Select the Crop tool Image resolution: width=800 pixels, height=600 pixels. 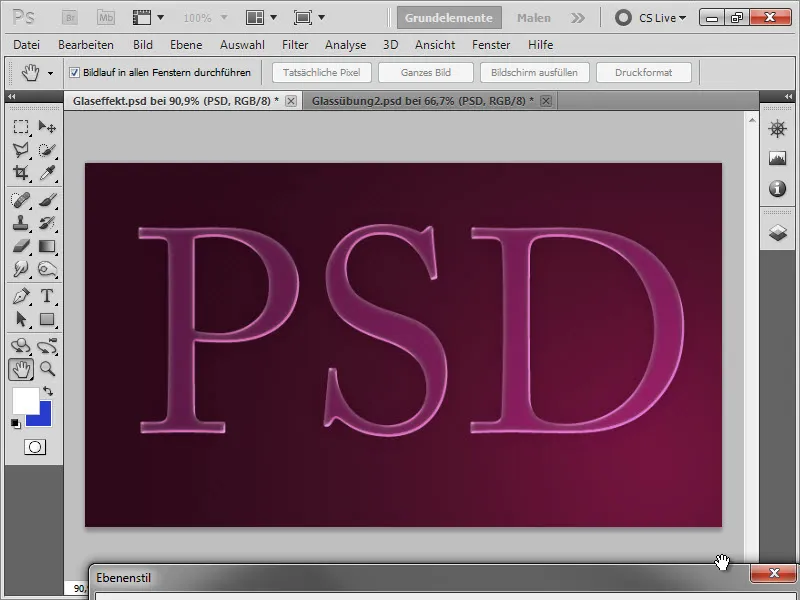21,172
